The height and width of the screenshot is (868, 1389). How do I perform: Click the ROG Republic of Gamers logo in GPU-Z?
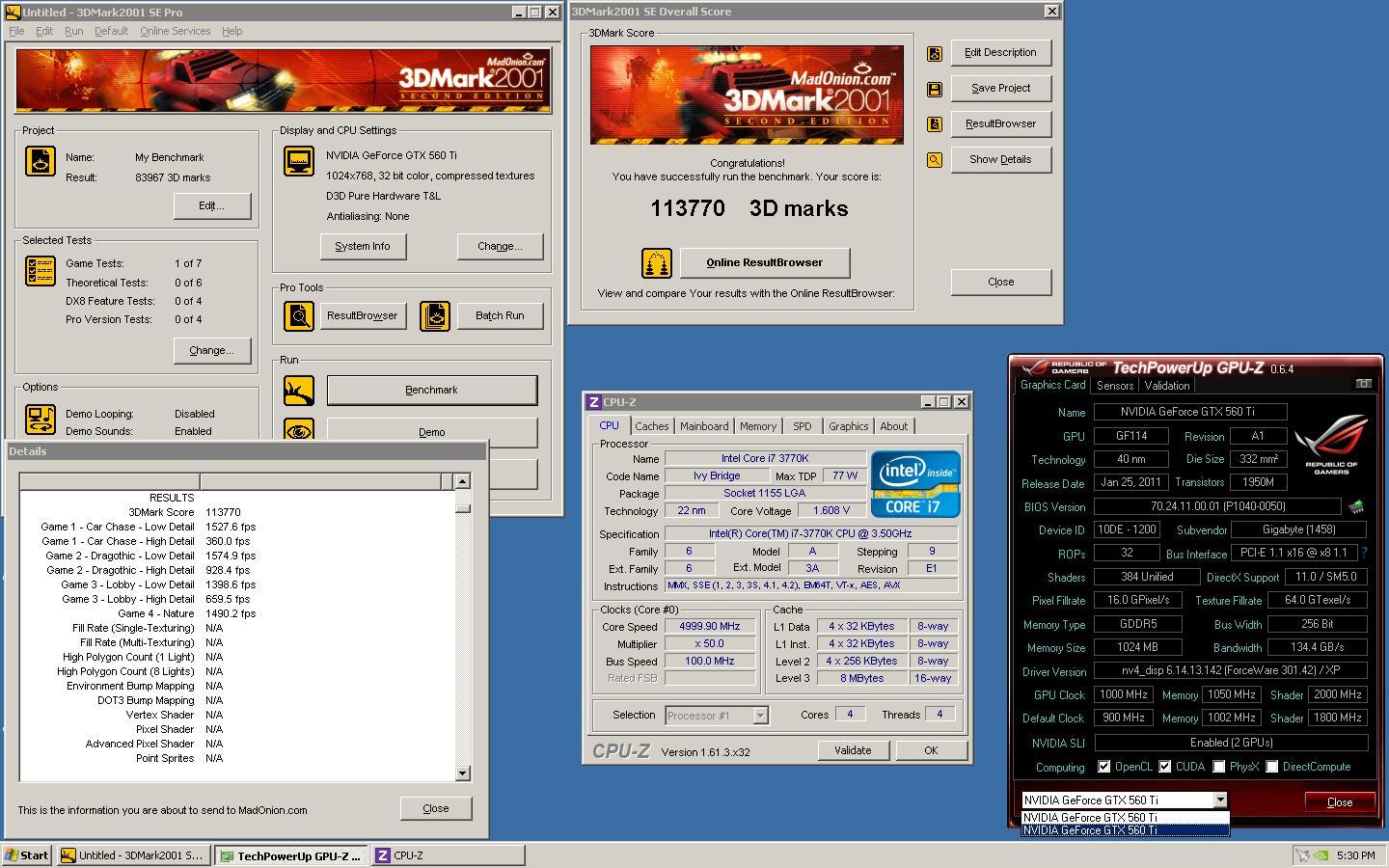1331,445
